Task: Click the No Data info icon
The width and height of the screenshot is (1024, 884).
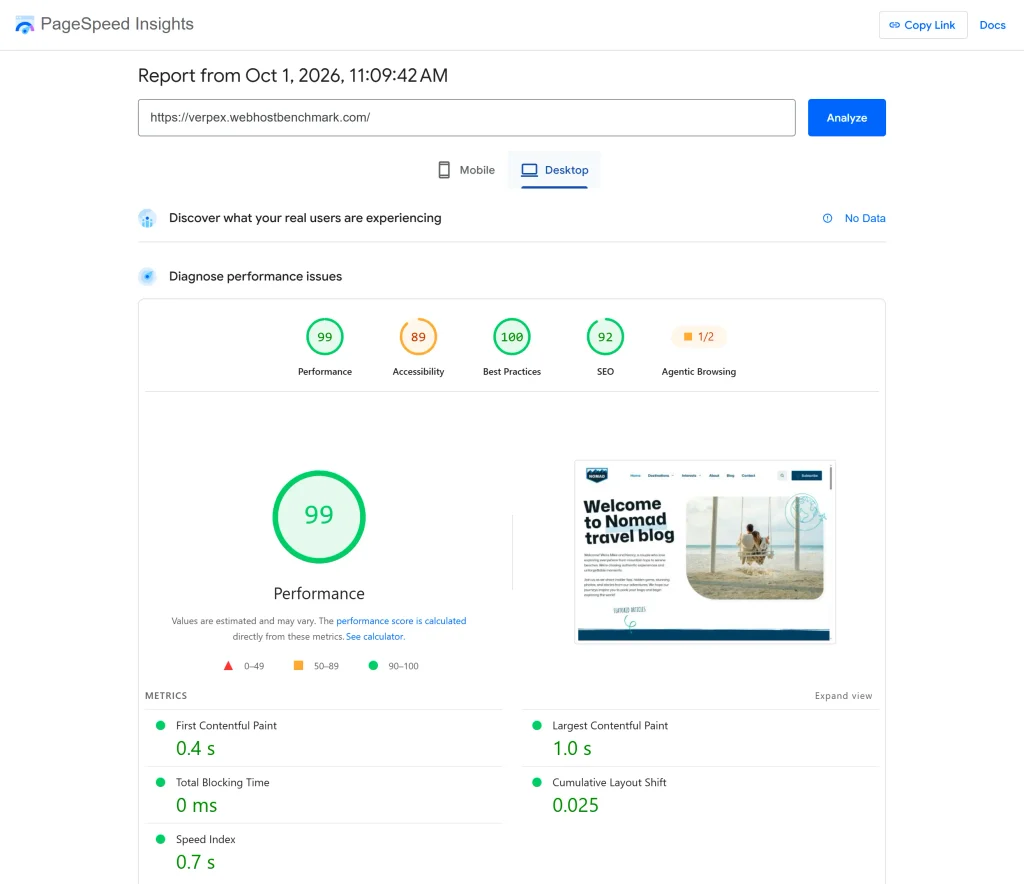Action: (x=827, y=218)
